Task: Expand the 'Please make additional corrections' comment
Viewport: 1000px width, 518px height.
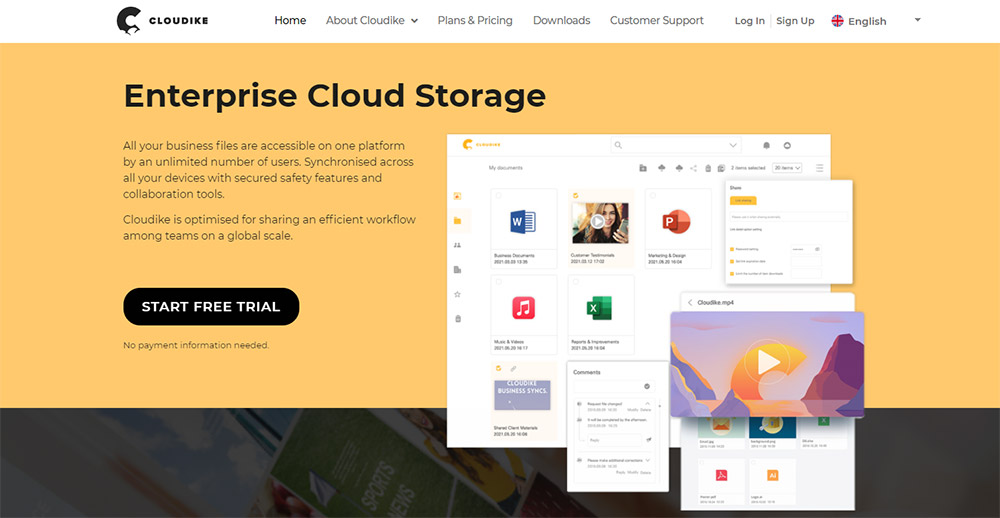Action: coord(647,460)
